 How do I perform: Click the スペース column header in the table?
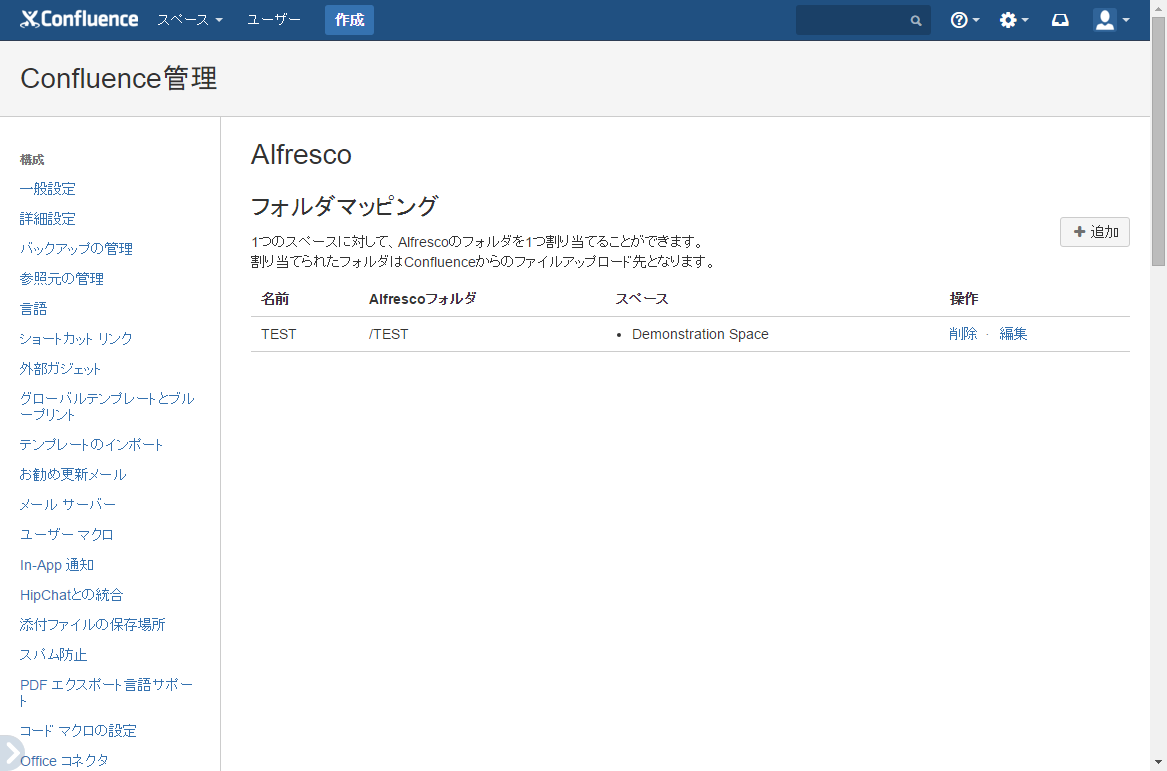(642, 299)
